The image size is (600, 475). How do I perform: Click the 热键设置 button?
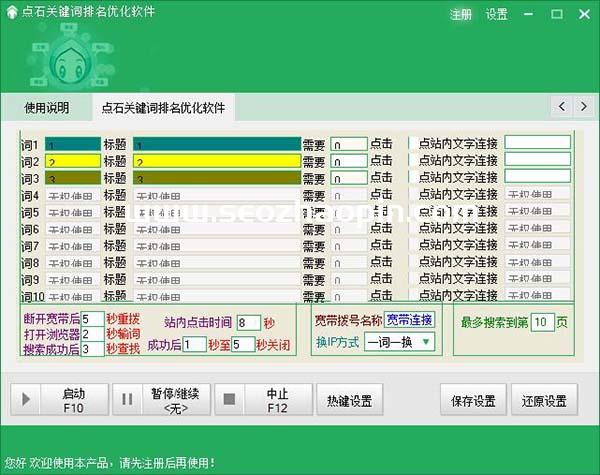click(350, 401)
